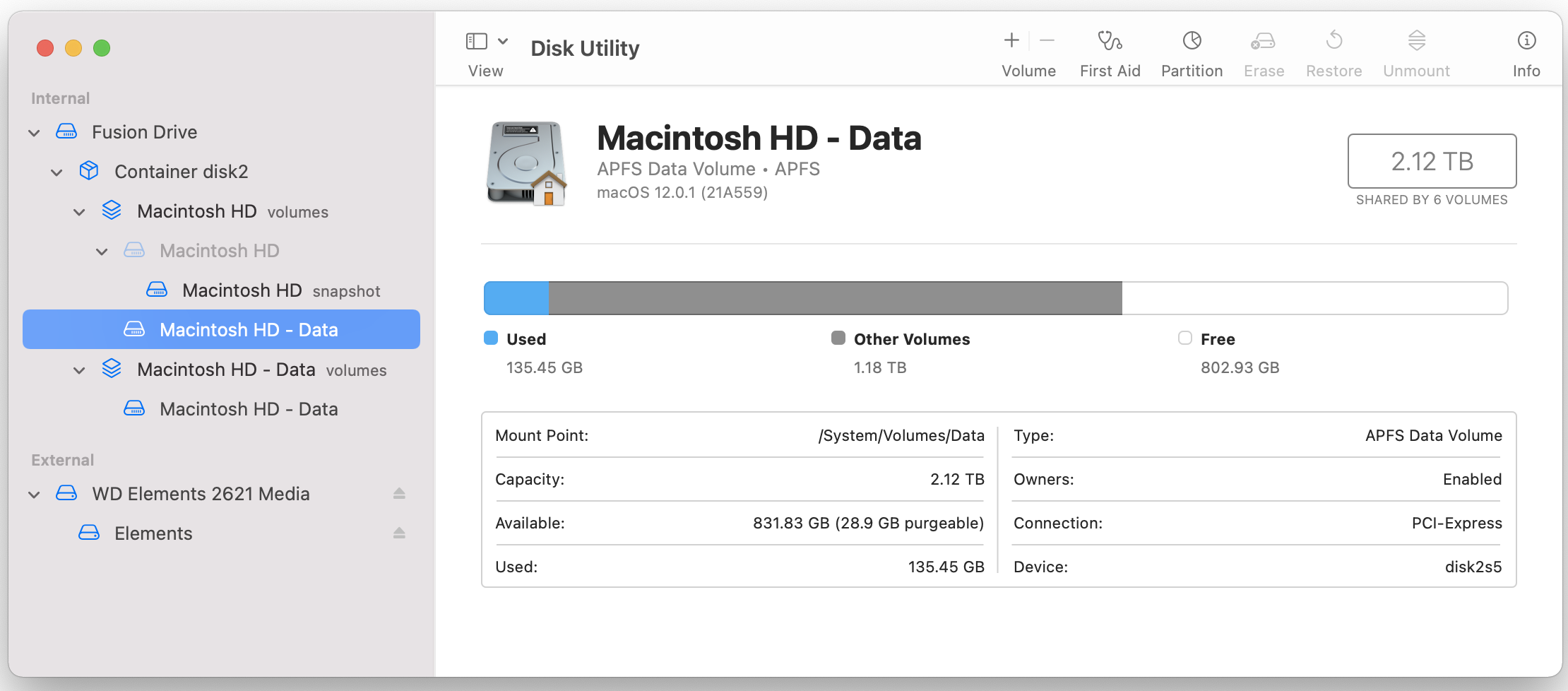1568x691 pixels.
Task: Collapse the Fusion Drive tree
Action: (34, 133)
